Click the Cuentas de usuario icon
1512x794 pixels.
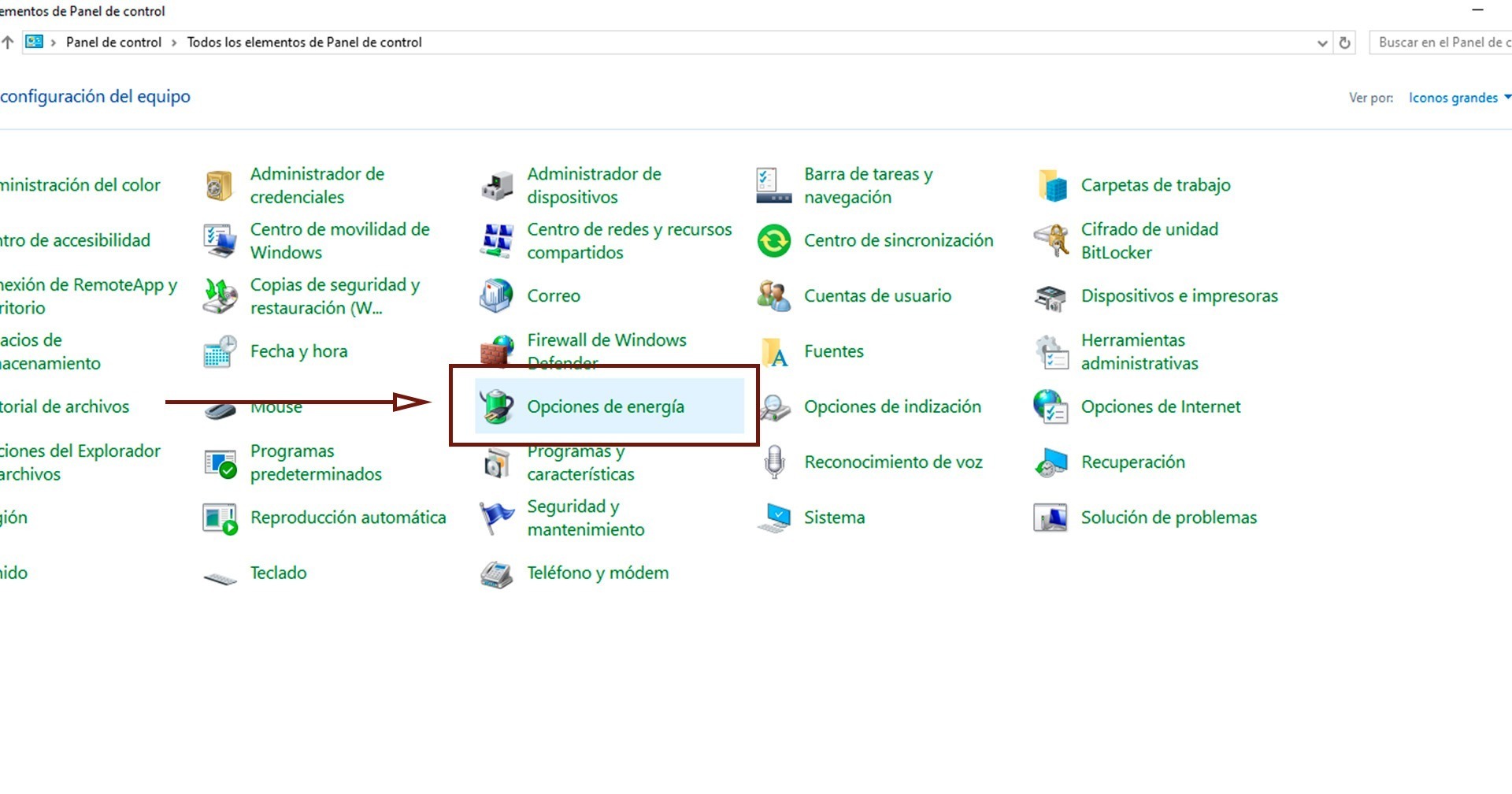(x=774, y=296)
